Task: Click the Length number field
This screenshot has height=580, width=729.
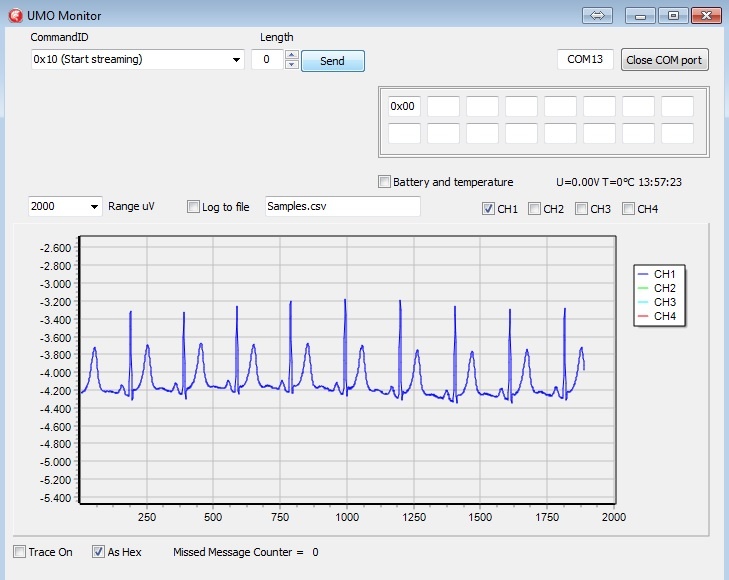Action: pos(267,59)
